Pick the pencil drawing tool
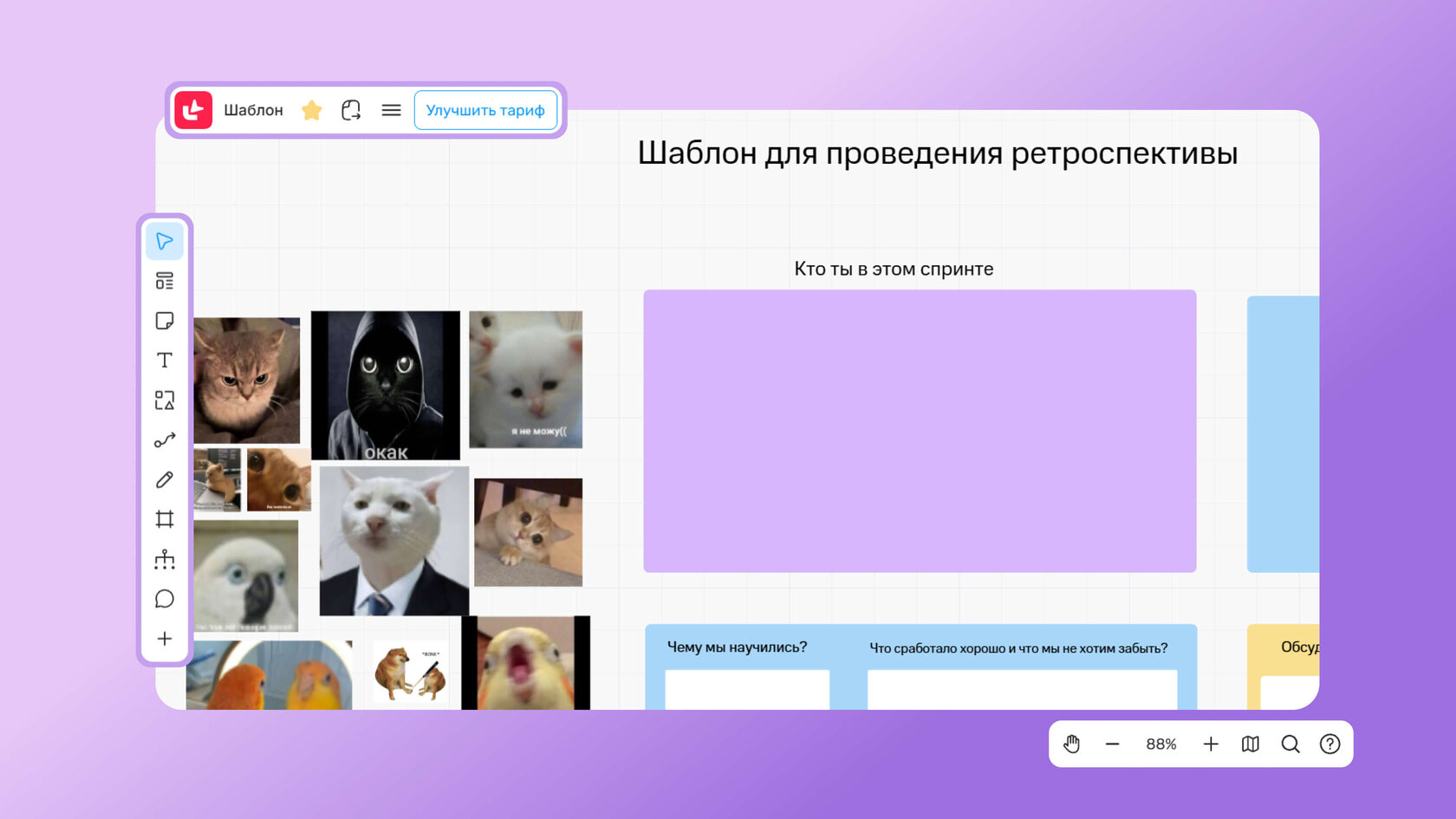This screenshot has width=1456, height=819. click(164, 480)
